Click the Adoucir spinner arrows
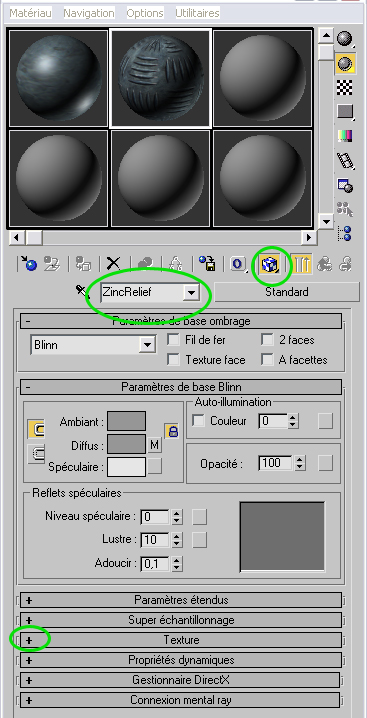The height and width of the screenshot is (718, 367). pyautogui.click(x=177, y=563)
